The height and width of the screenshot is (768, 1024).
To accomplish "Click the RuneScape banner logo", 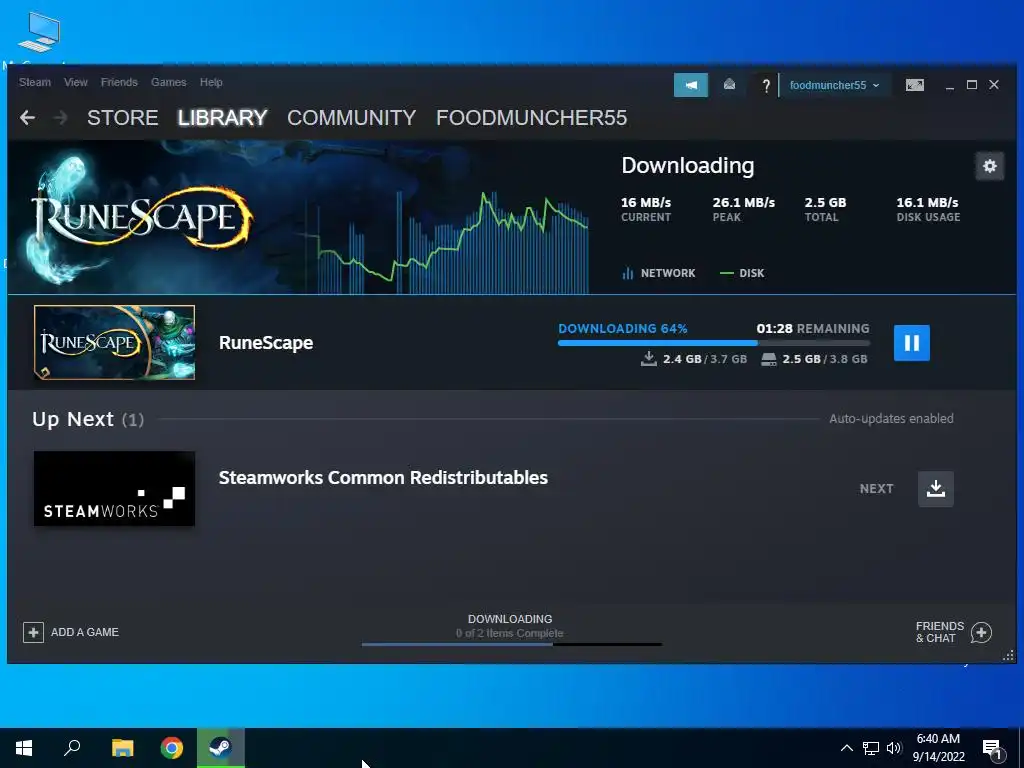I will pos(140,217).
